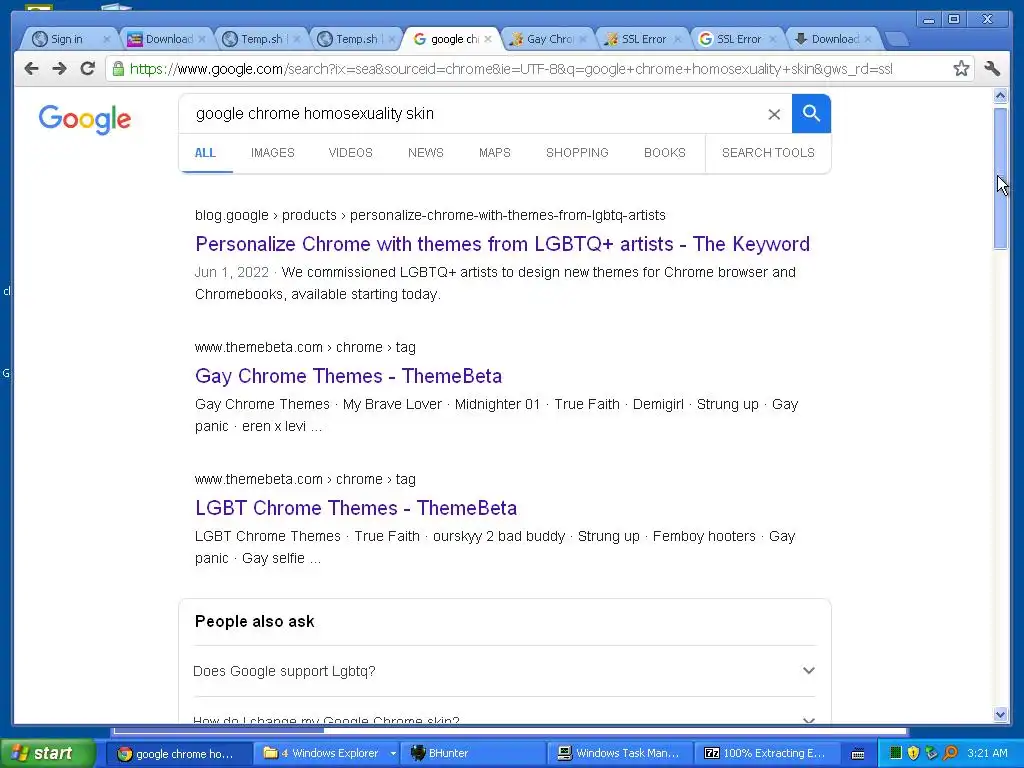Switch to the SSL Error tab with Google icon
The image size is (1024, 768).
coord(739,39)
